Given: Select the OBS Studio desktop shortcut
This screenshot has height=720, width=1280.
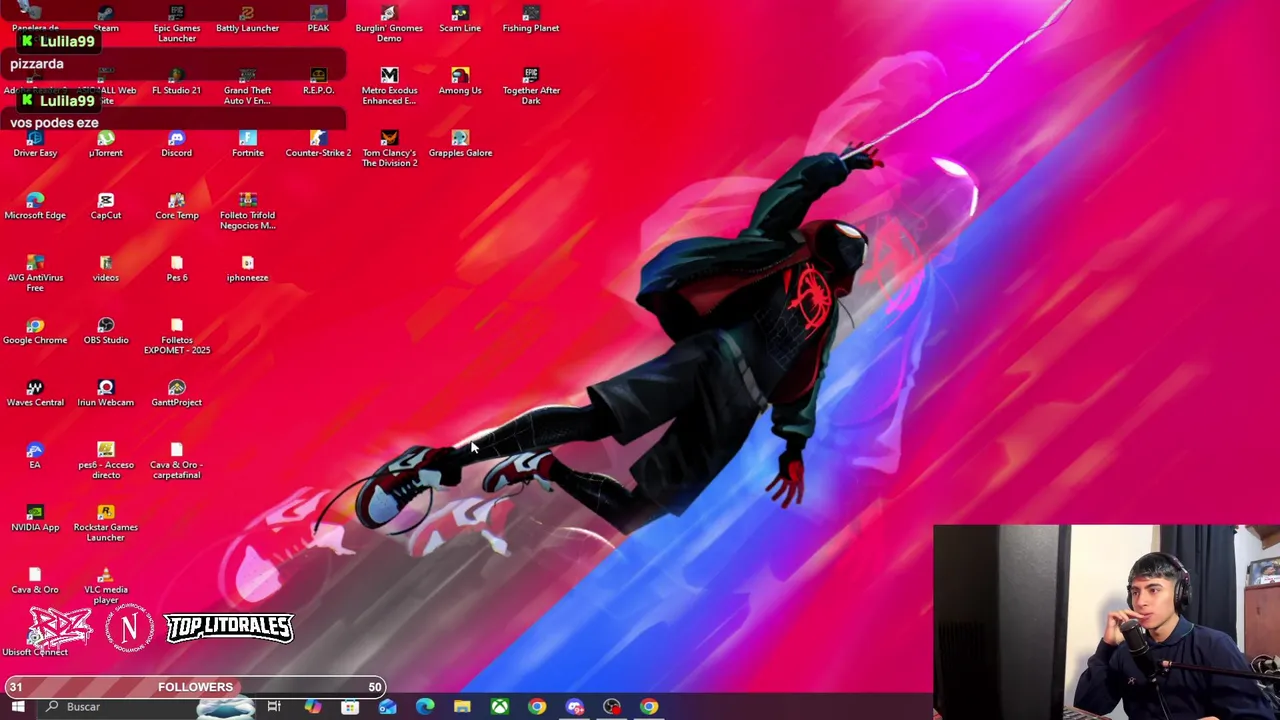Looking at the screenshot, I should coord(106,331).
